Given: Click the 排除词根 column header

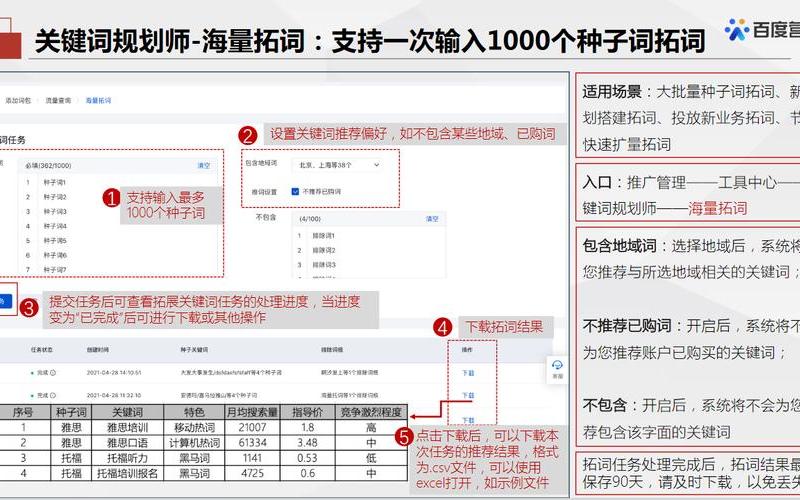Looking at the screenshot, I should tap(332, 350).
